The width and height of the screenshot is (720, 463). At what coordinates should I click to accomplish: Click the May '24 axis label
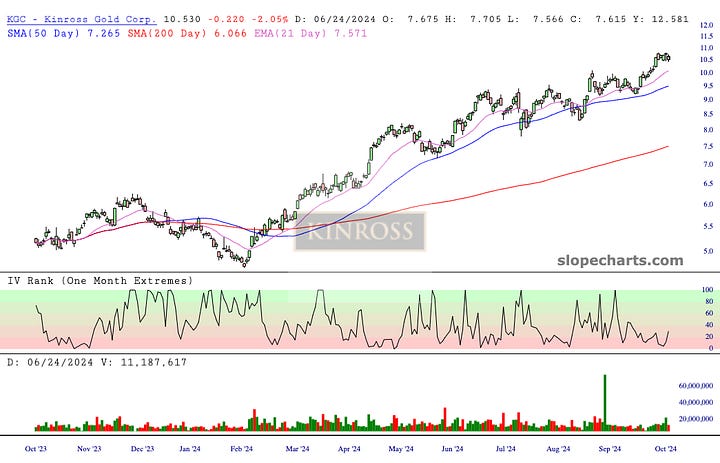[401, 449]
